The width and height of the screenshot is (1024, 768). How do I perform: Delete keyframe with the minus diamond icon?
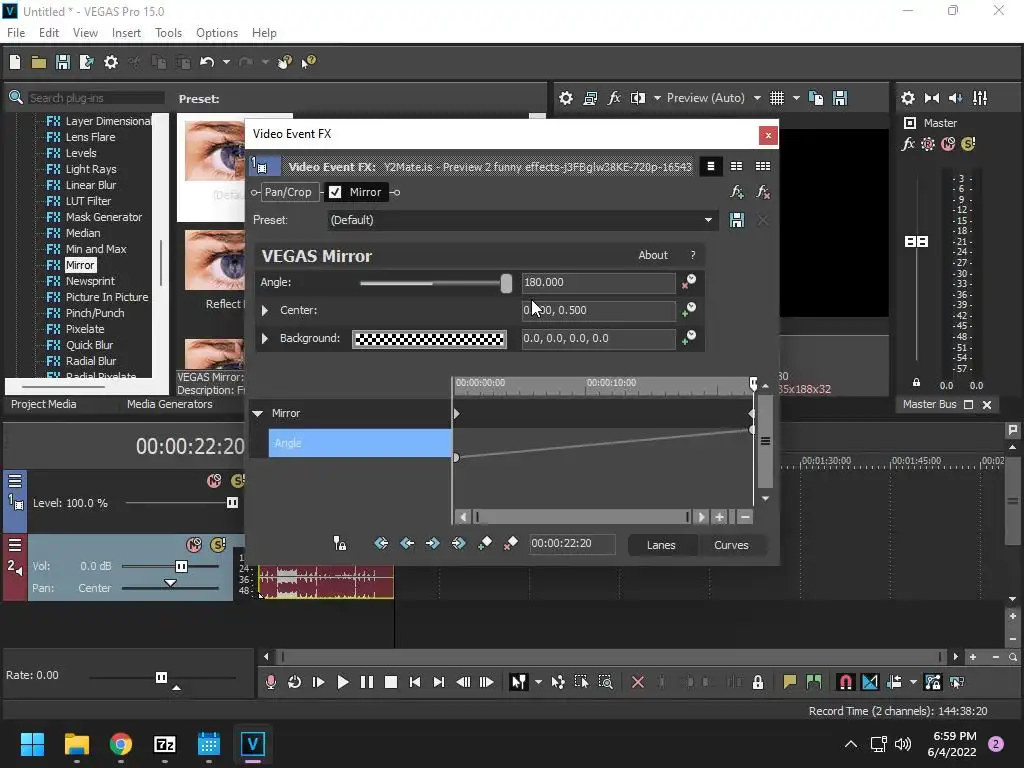tap(511, 543)
